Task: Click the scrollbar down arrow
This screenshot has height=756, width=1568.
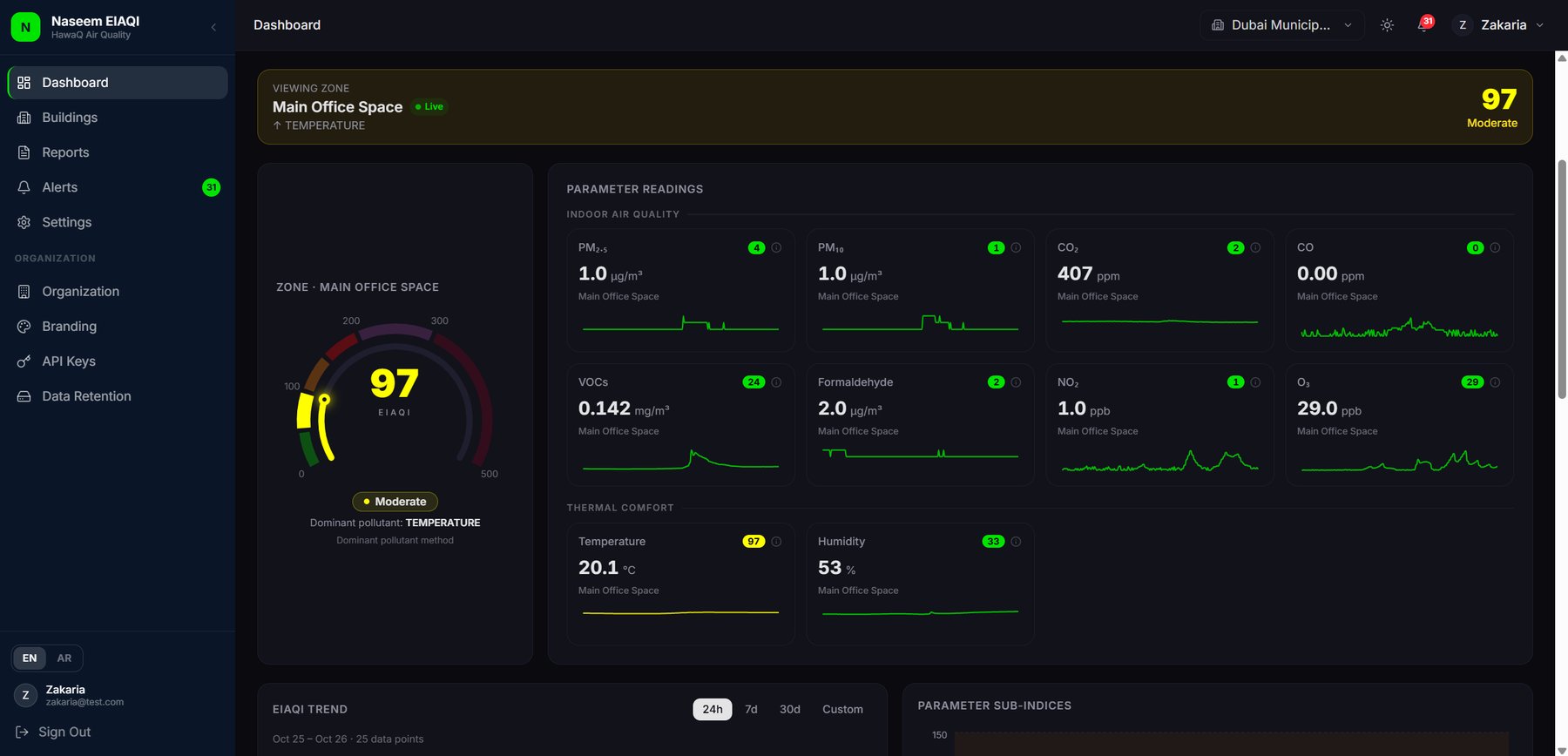Action: tap(1562, 750)
